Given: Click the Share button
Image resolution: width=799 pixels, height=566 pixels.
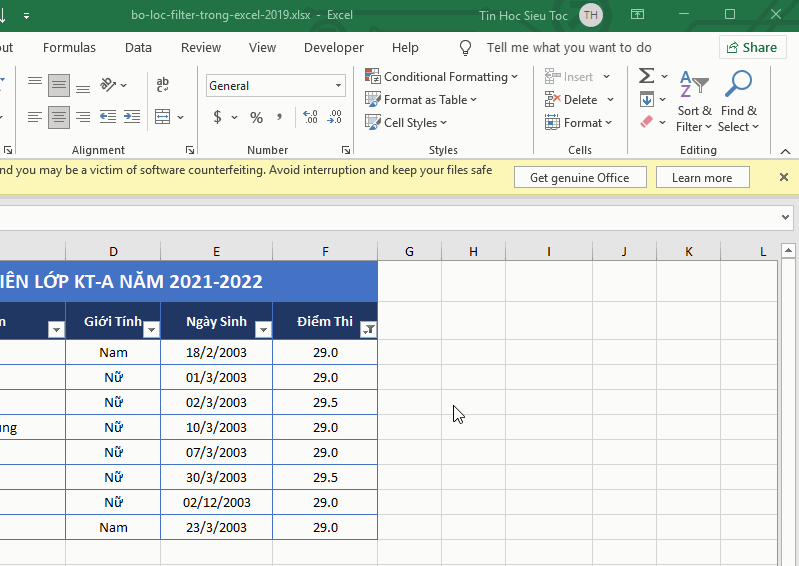Looking at the screenshot, I should [x=752, y=47].
